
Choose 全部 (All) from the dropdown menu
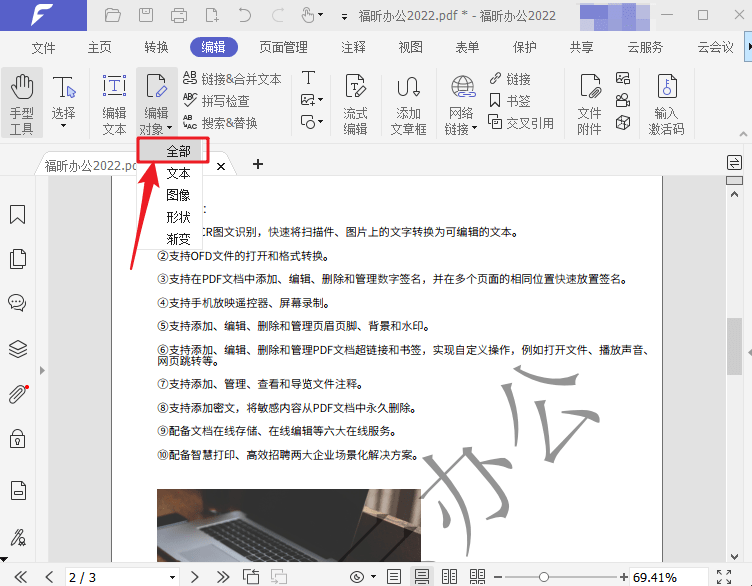178,151
